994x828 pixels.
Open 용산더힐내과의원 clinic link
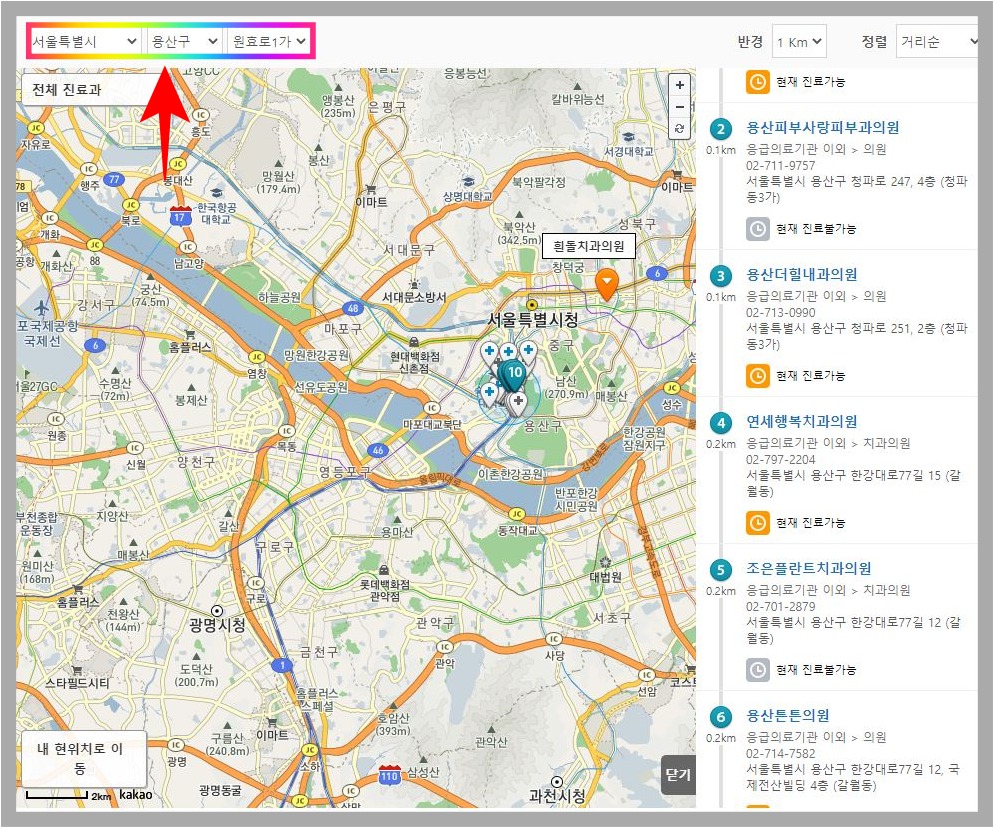(802, 275)
